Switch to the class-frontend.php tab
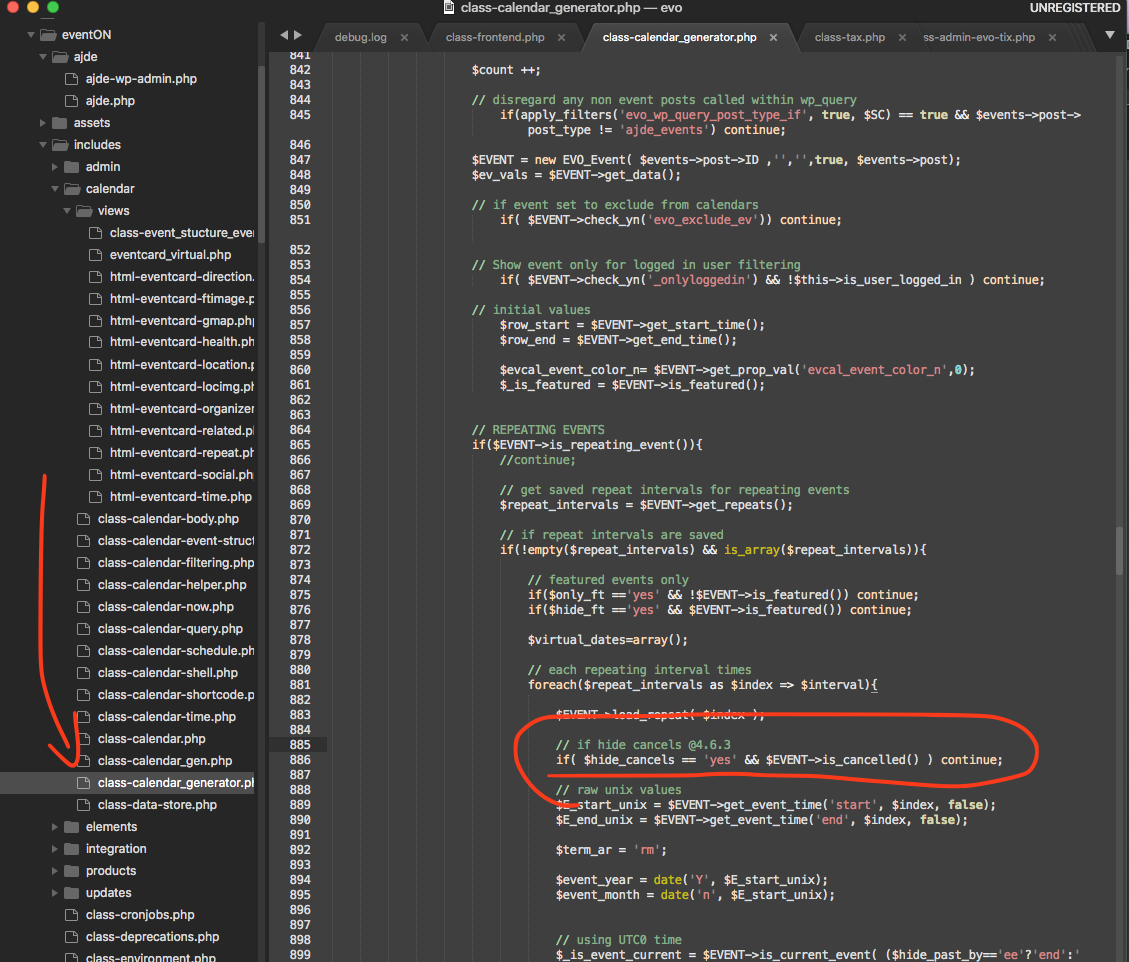The image size is (1129, 962). (495, 37)
